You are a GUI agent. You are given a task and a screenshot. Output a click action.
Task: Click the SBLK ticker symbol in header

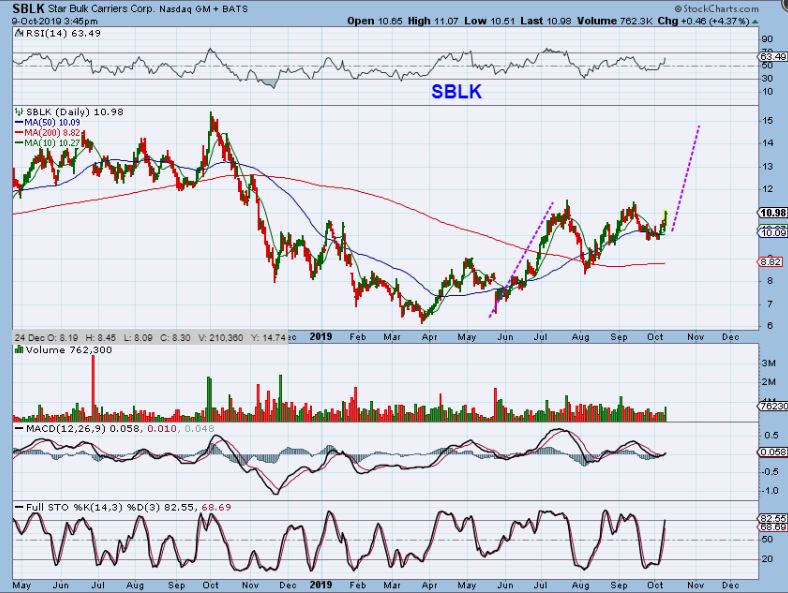point(29,9)
